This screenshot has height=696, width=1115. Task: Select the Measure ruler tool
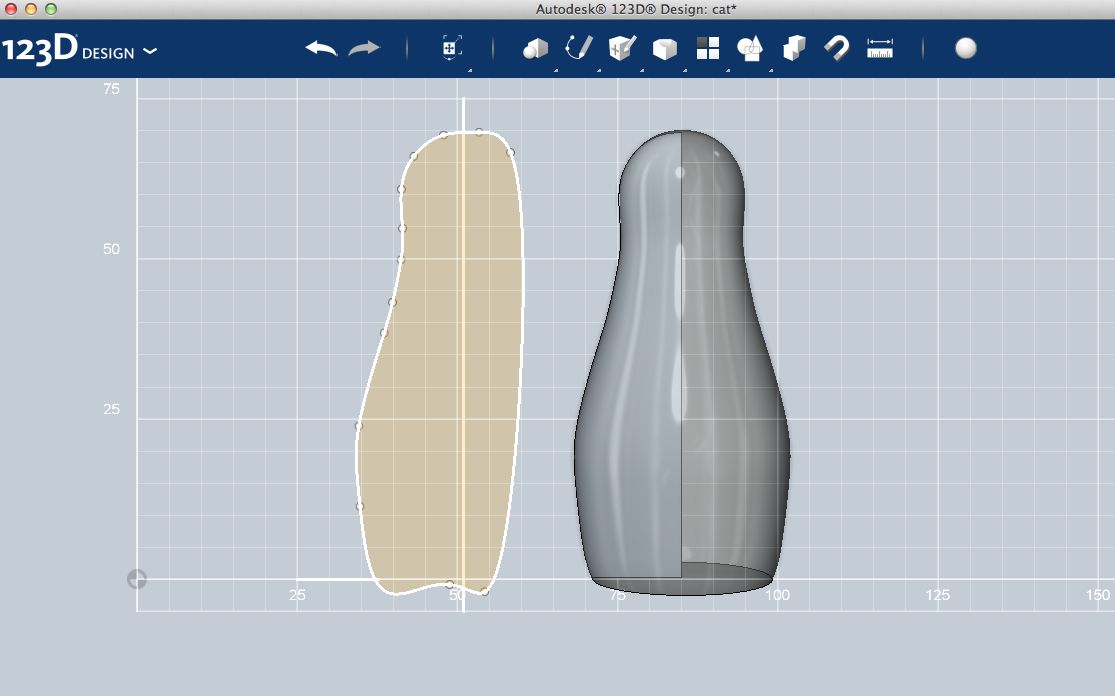click(x=880, y=48)
